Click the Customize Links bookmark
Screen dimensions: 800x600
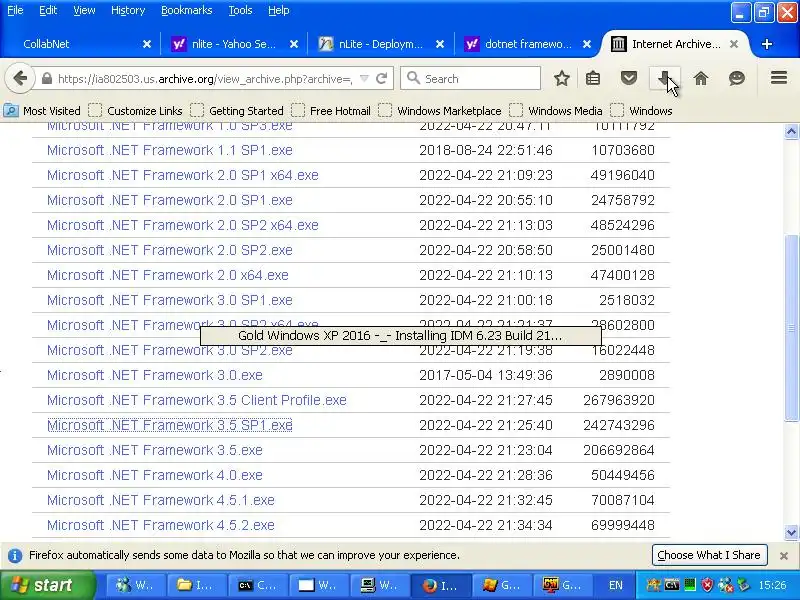pos(135,111)
